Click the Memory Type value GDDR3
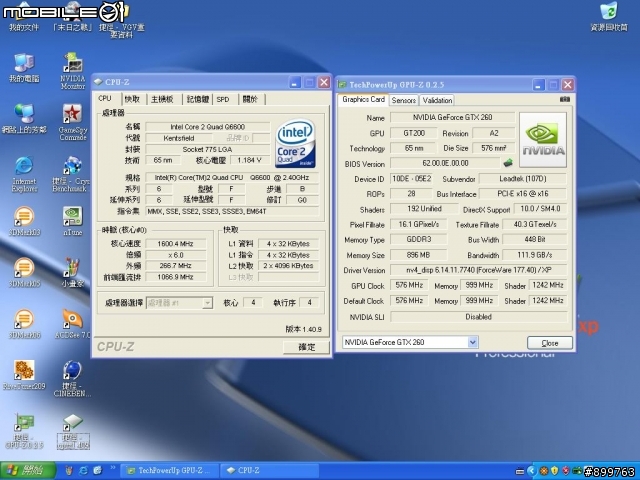This screenshot has width=640, height=480. (x=418, y=239)
